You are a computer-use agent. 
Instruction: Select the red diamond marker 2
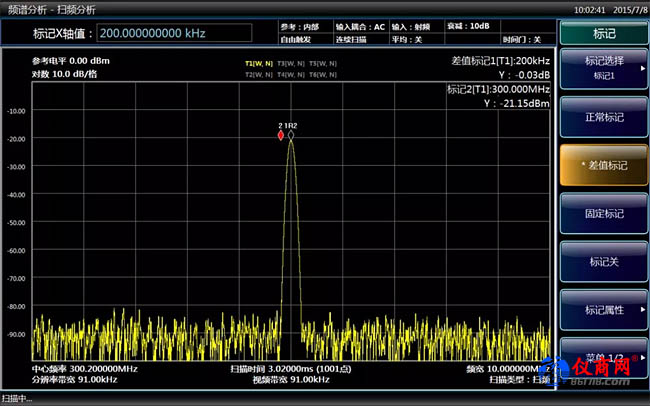tap(281, 135)
